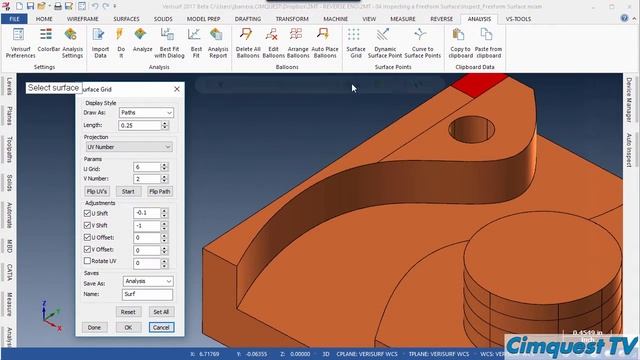The width and height of the screenshot is (640, 360).
Task: Switch to the REVERSE tab
Action: 441,19
